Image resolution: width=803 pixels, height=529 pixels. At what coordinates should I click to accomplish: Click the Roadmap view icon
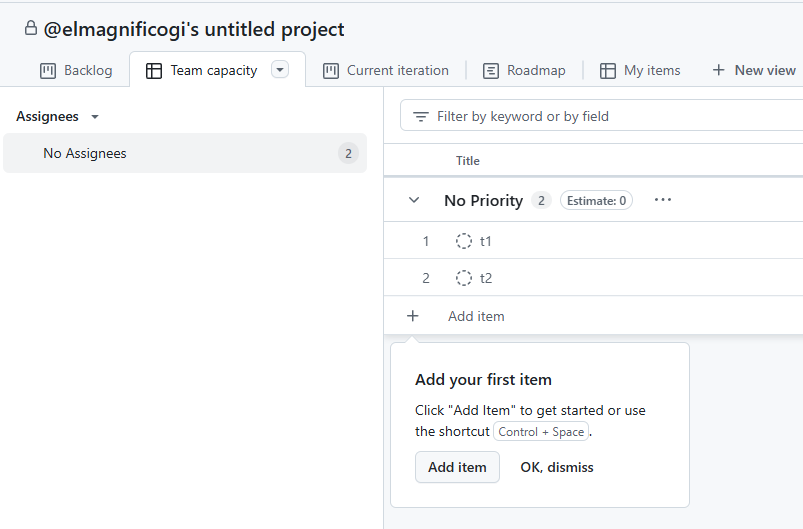(491, 71)
